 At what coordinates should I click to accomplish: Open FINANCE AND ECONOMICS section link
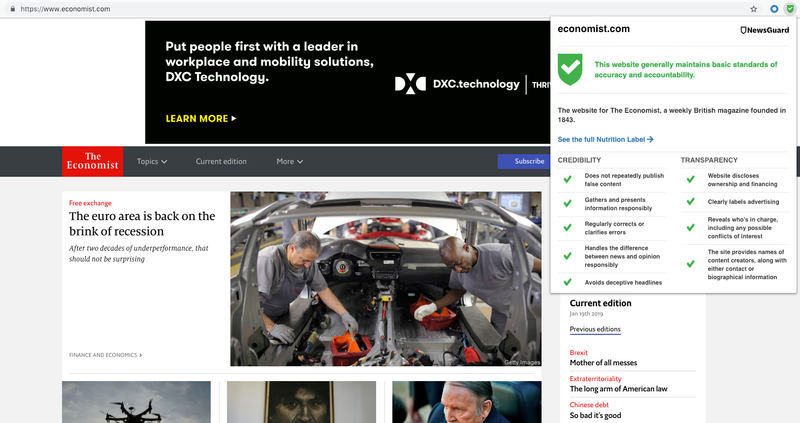pos(105,355)
